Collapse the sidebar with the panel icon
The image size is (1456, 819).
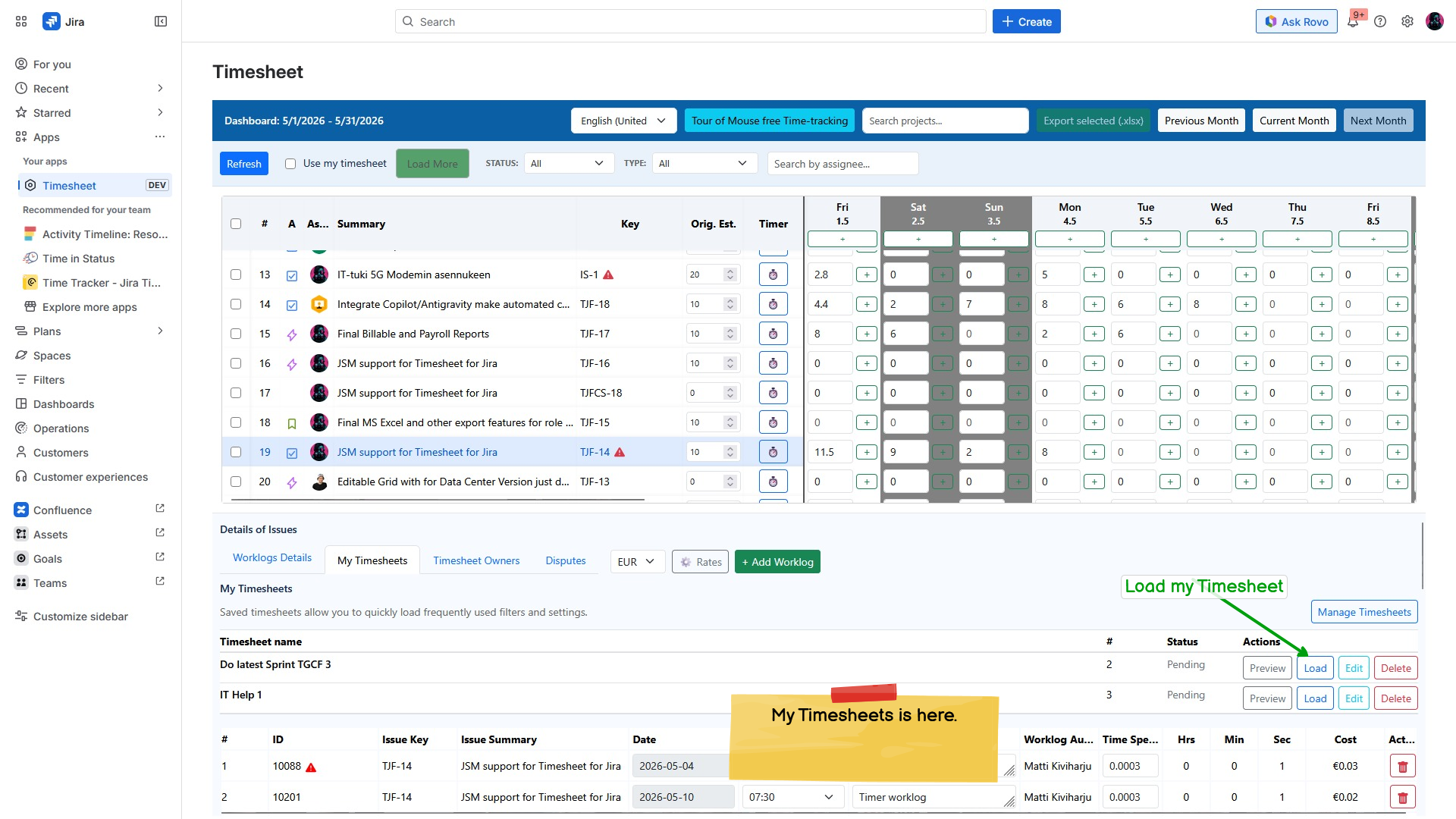click(x=161, y=21)
